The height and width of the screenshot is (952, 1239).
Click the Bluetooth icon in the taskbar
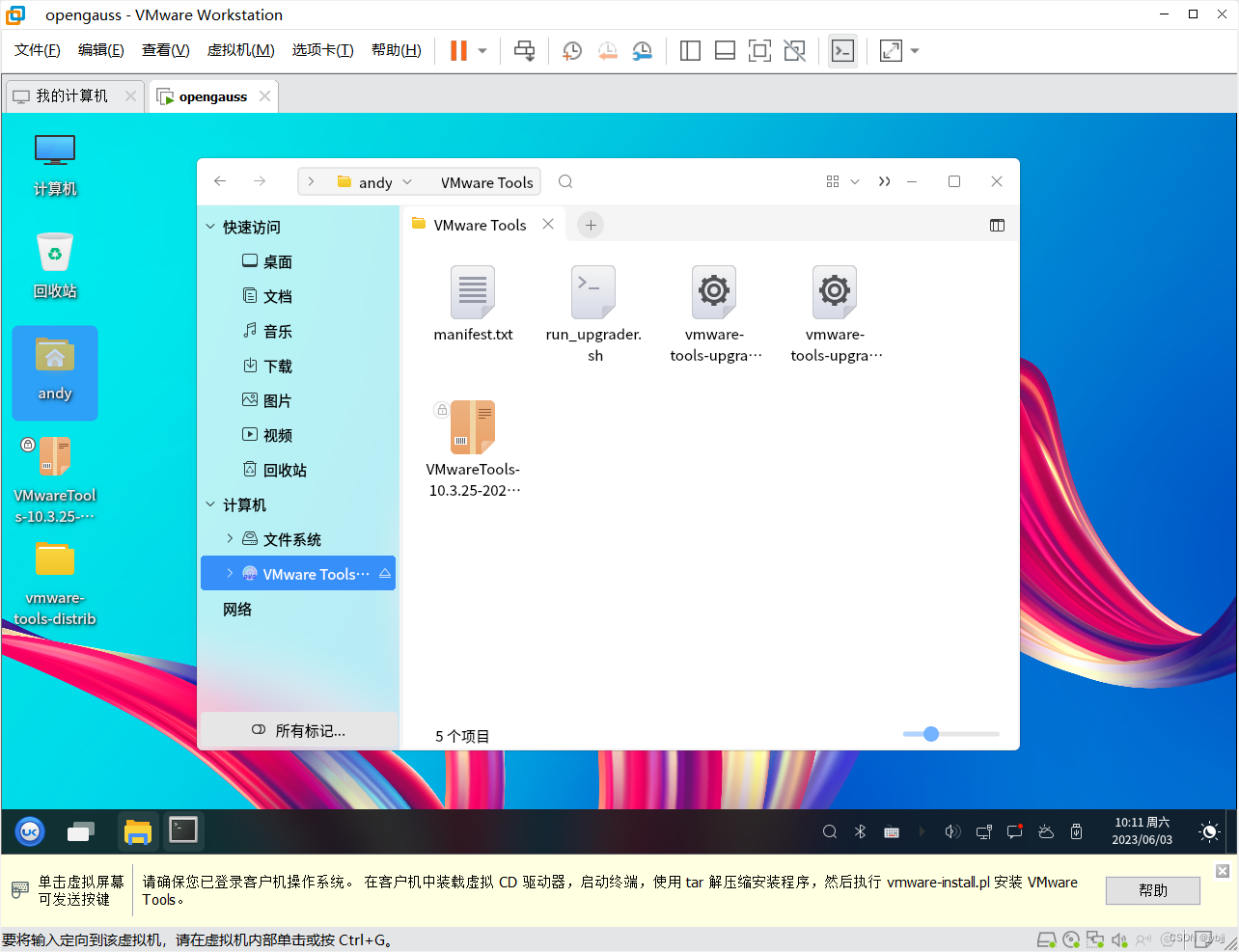859,830
